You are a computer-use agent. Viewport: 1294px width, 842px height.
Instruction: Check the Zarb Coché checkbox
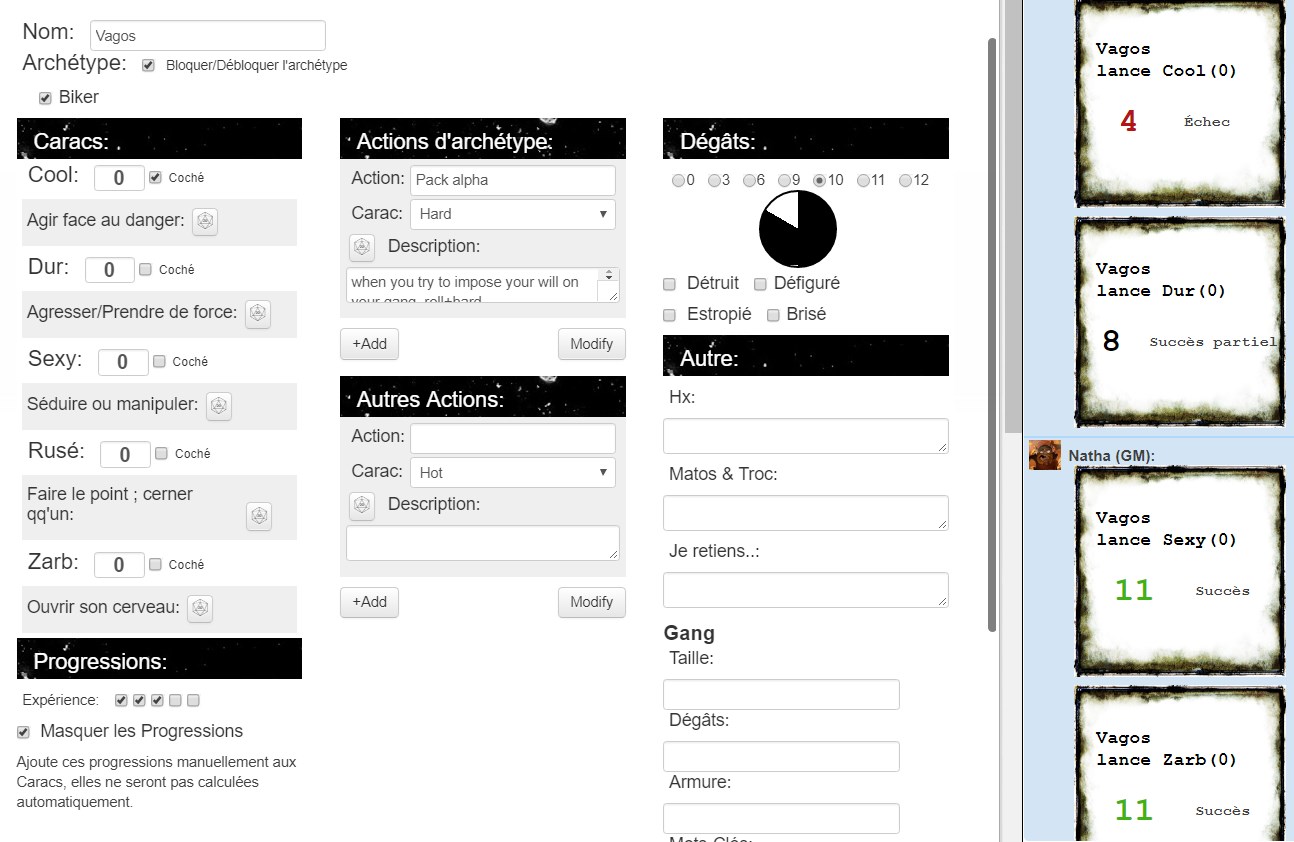(155, 564)
